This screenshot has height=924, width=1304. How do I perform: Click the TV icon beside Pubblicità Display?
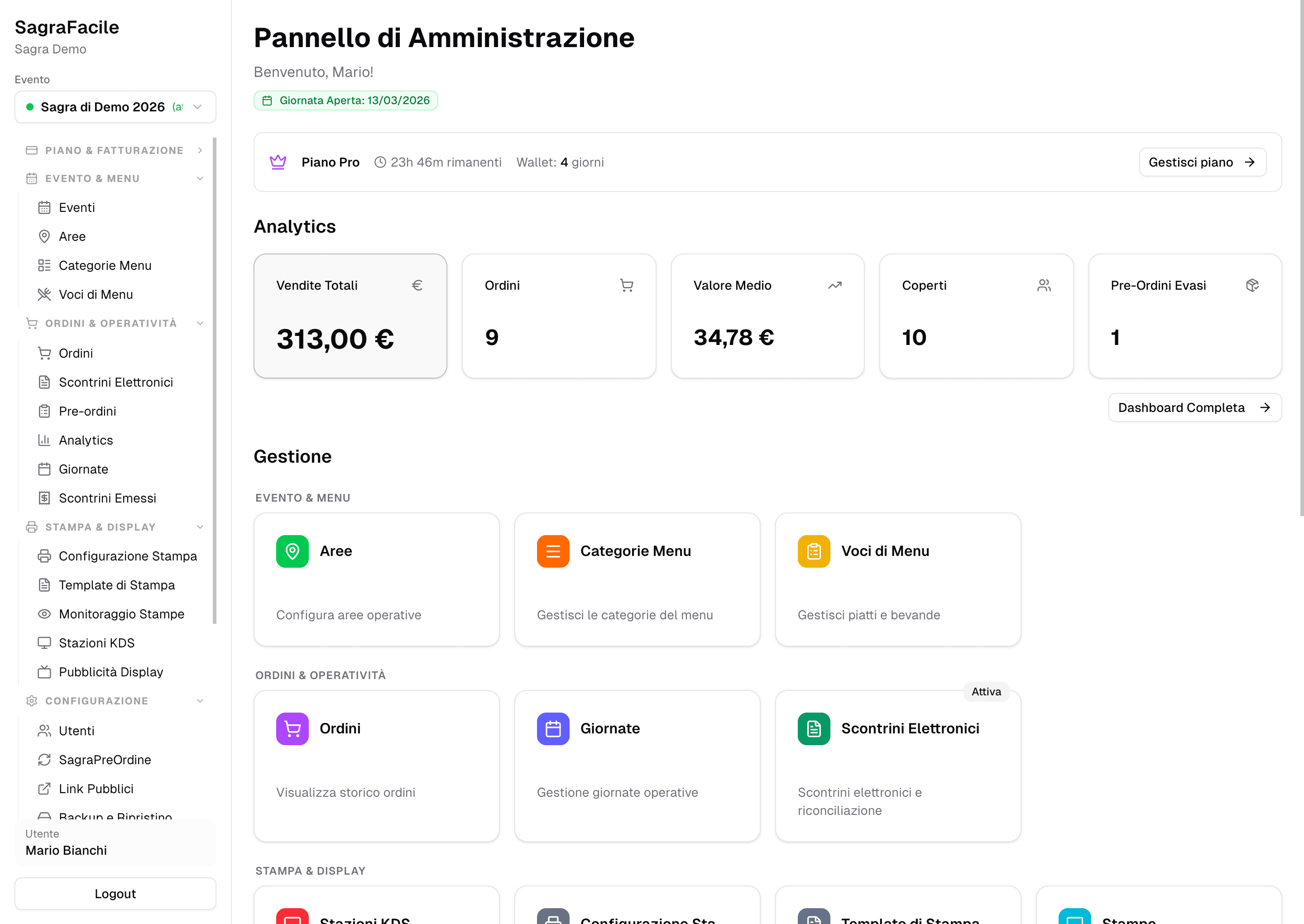pos(44,673)
